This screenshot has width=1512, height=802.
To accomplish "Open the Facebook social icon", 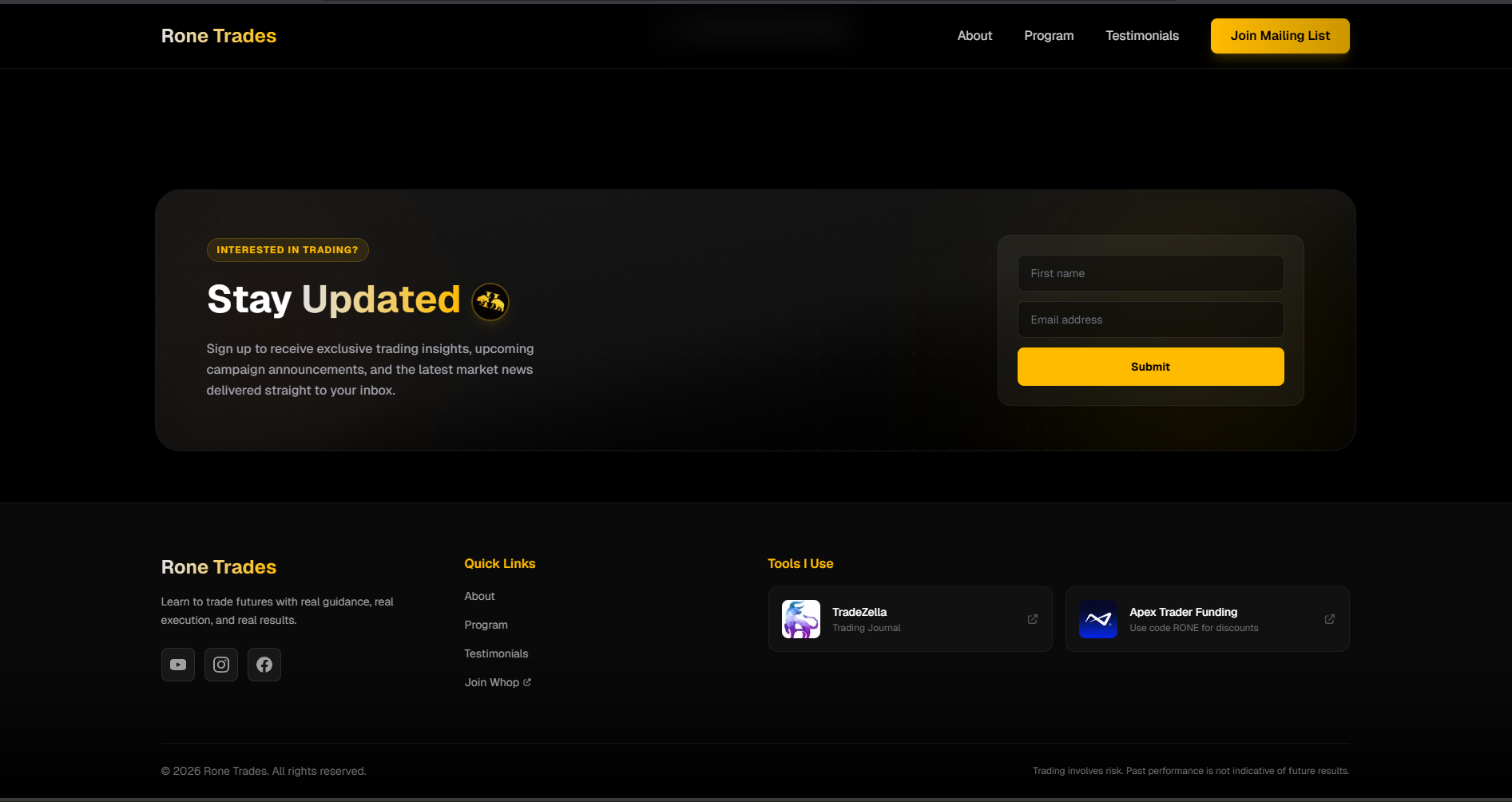I will tap(264, 665).
